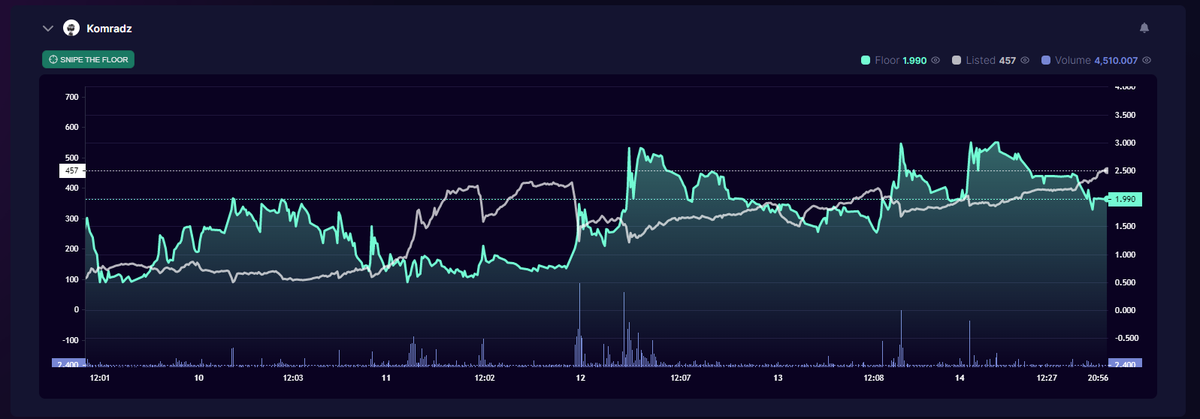Screen dimensions: 1200x419
Task: Click the teal Floor legend color swatch
Action: tap(866, 60)
